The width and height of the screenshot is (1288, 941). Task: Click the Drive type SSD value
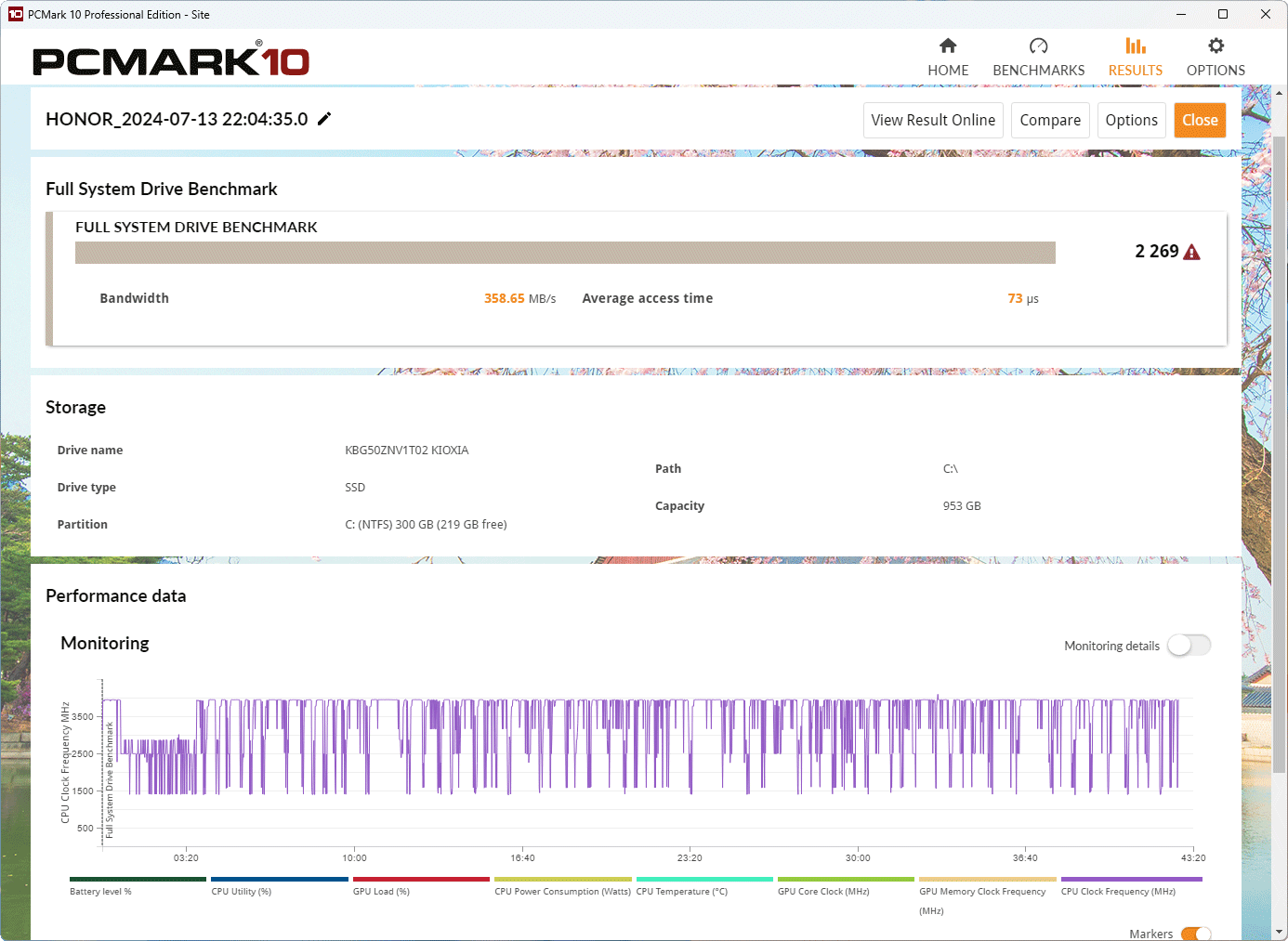(x=355, y=488)
